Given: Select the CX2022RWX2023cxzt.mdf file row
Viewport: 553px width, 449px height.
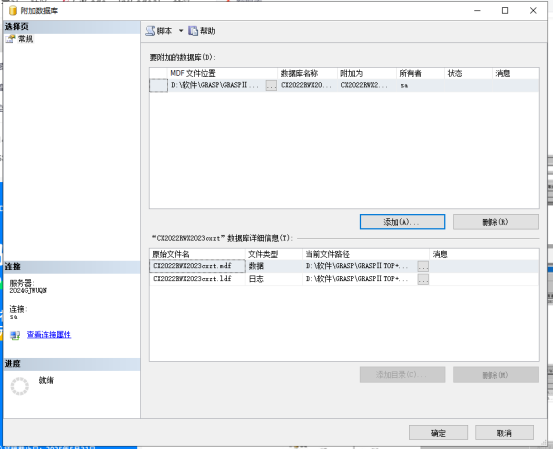Looking at the screenshot, I should (344, 266).
